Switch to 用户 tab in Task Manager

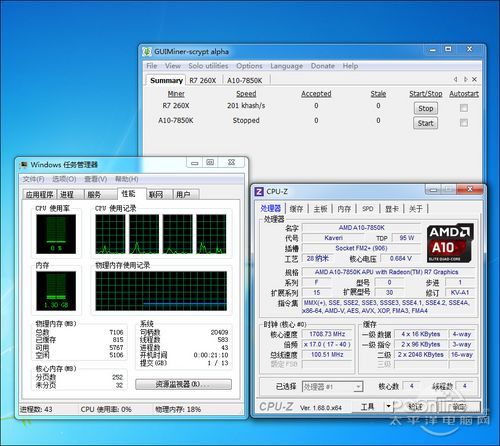click(x=186, y=194)
